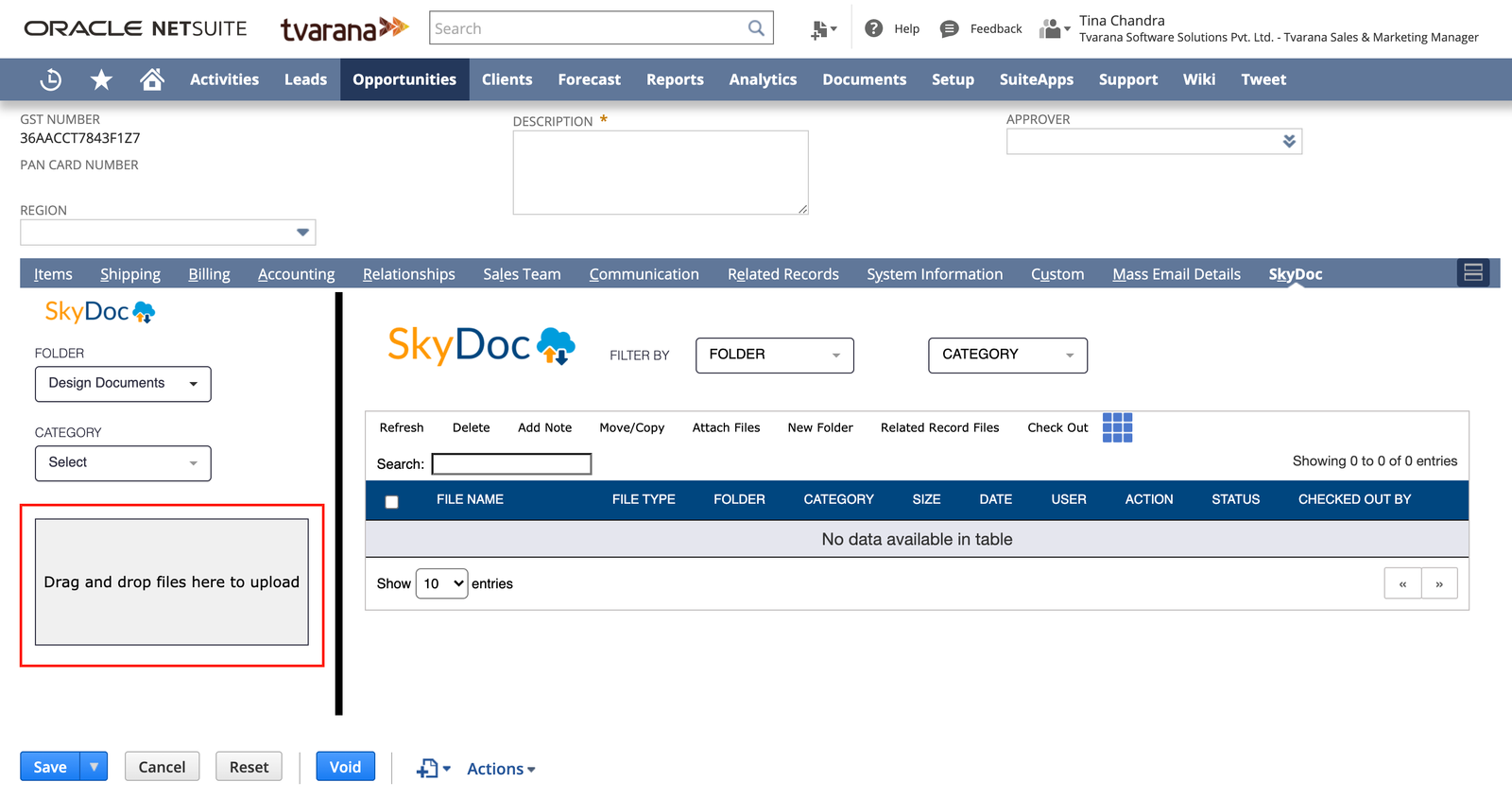This screenshot has width=1512, height=799.
Task: Switch to the SkyDoc subtab
Action: (1296, 274)
